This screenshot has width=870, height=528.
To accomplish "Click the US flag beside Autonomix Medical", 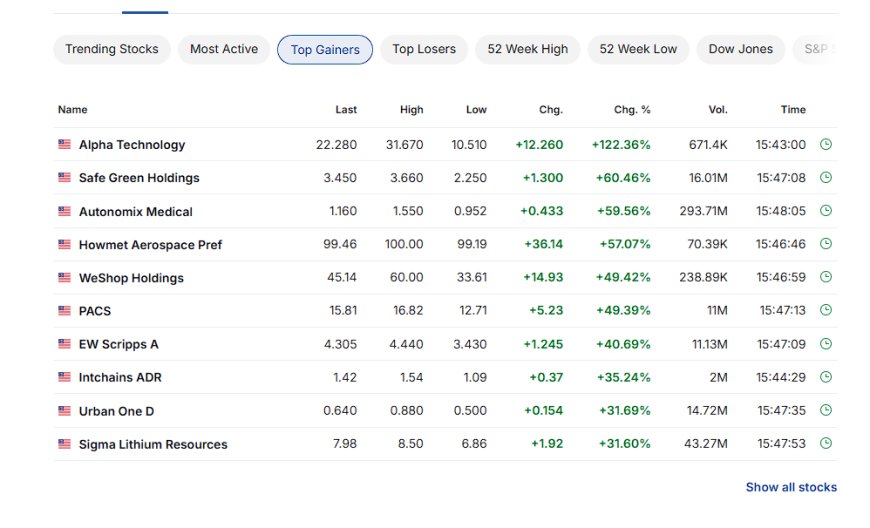I will [64, 211].
